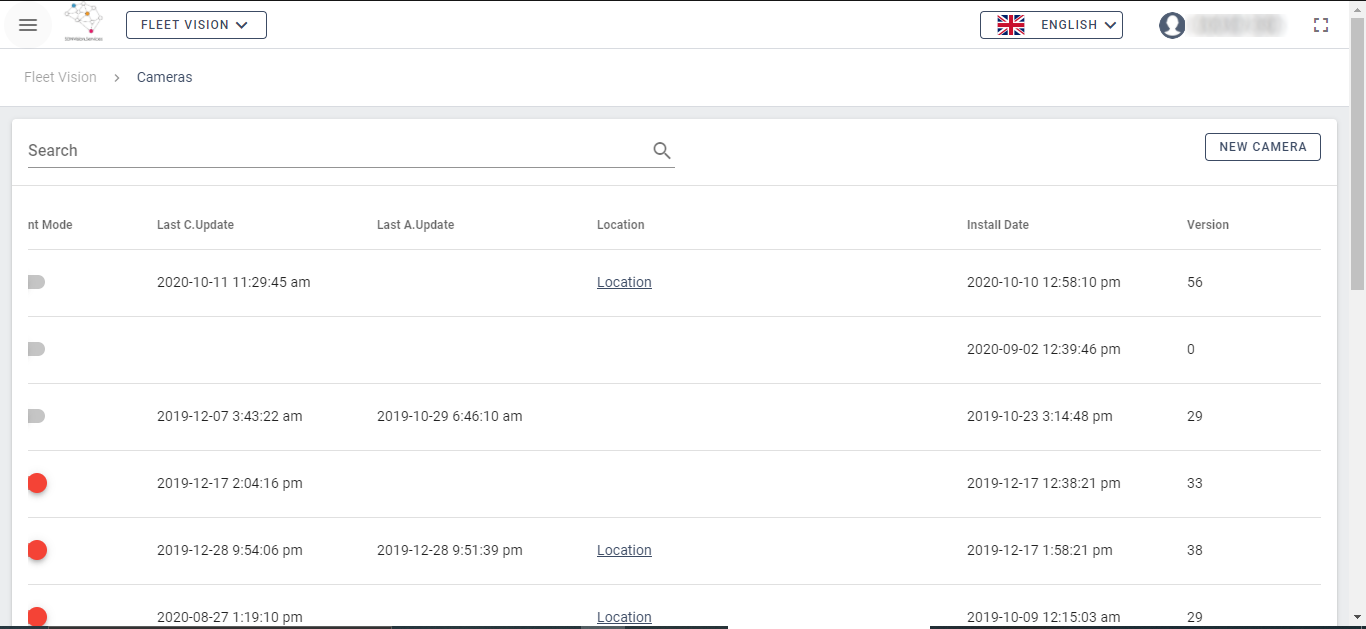Click the Version column header
1366x629 pixels.
click(x=1208, y=225)
